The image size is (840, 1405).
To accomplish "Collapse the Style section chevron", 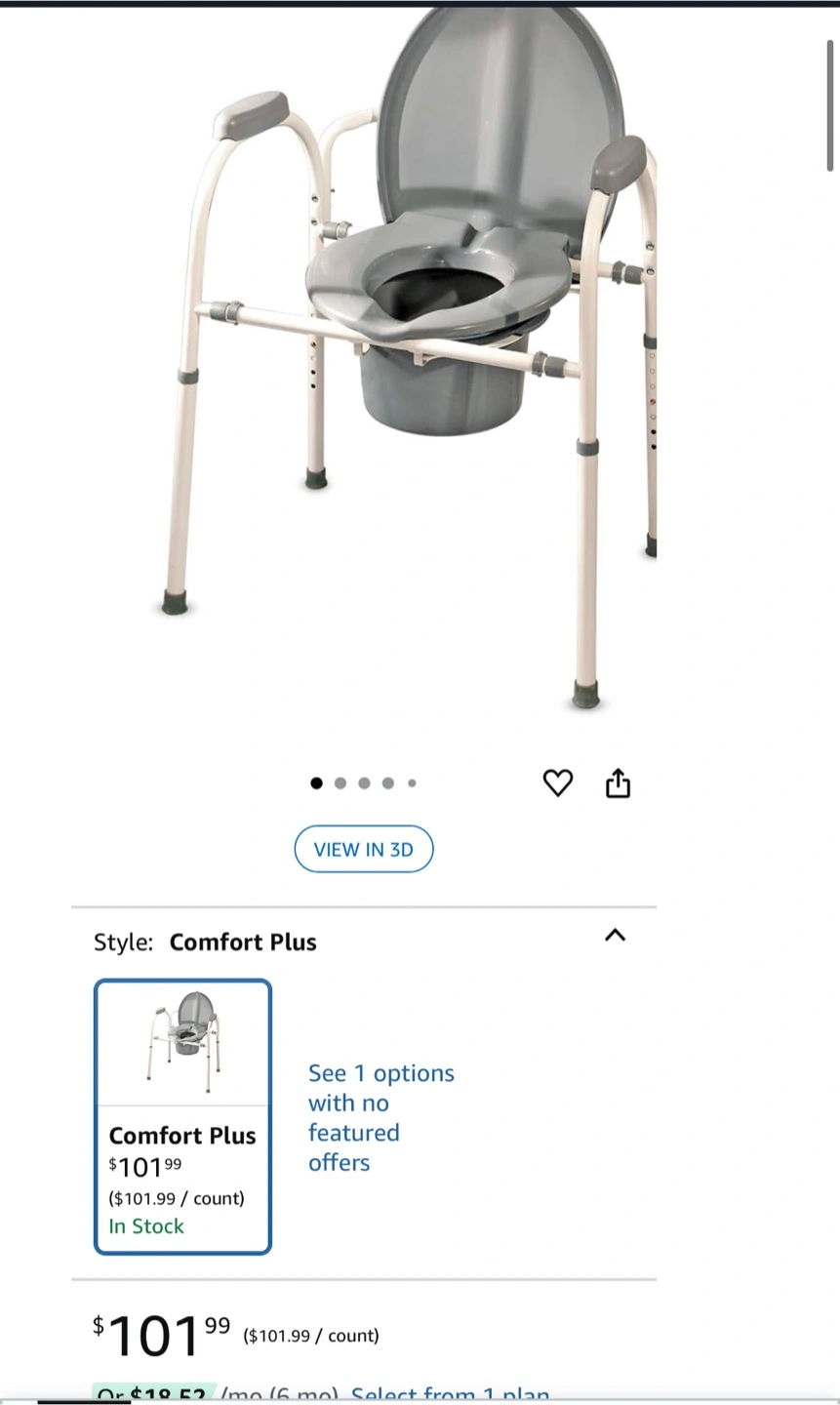I will point(615,935).
